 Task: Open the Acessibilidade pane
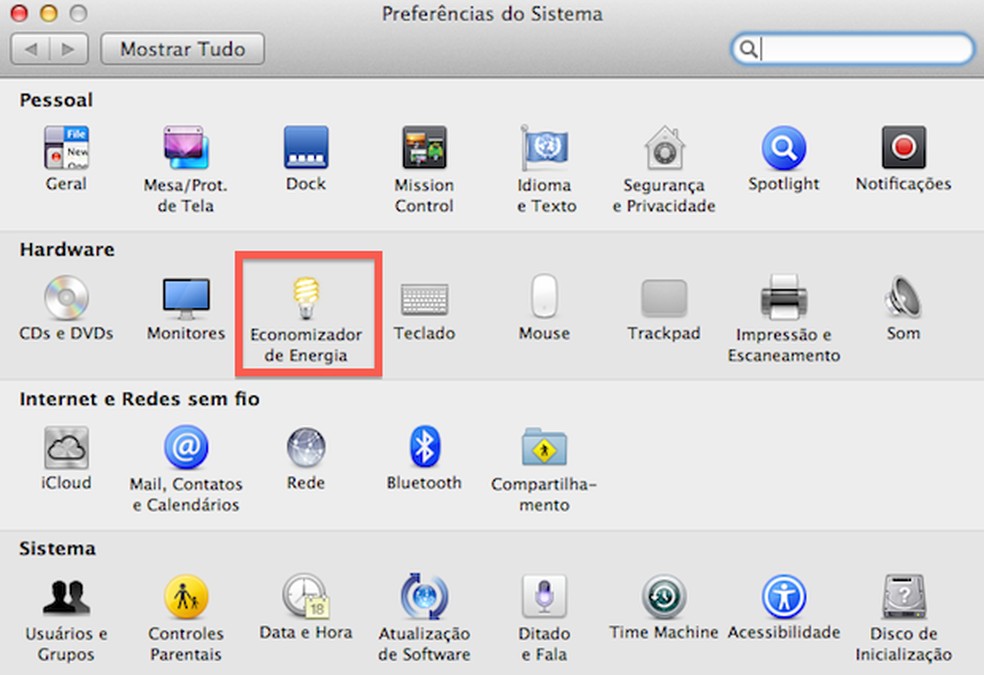[783, 595]
